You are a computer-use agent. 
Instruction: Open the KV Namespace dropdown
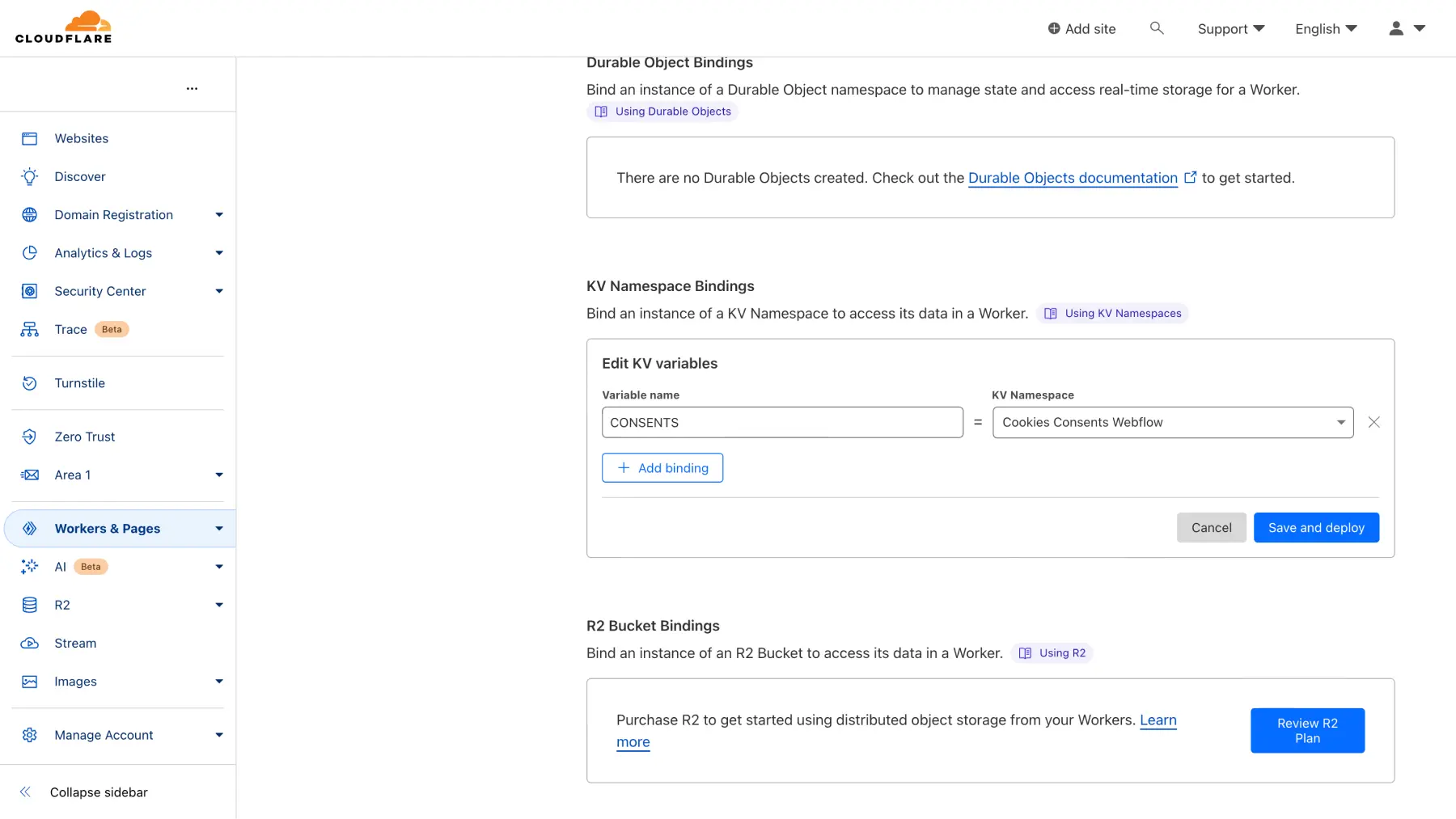(1173, 422)
